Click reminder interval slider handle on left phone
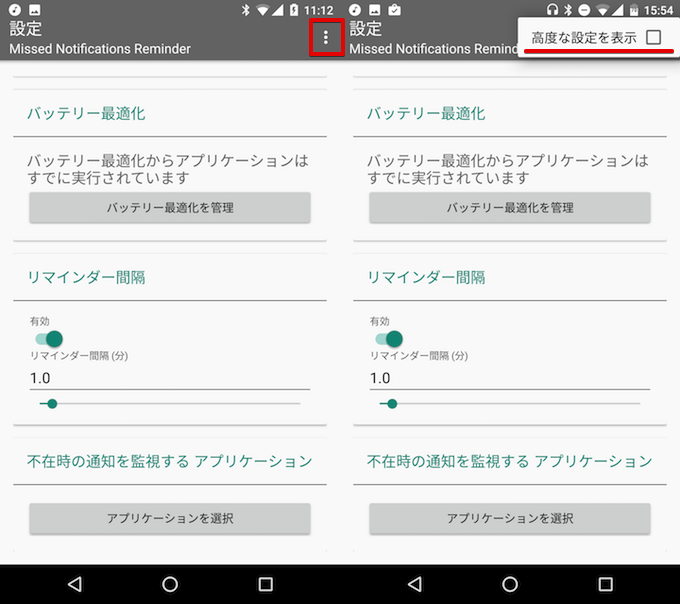680x604 pixels. click(x=52, y=404)
